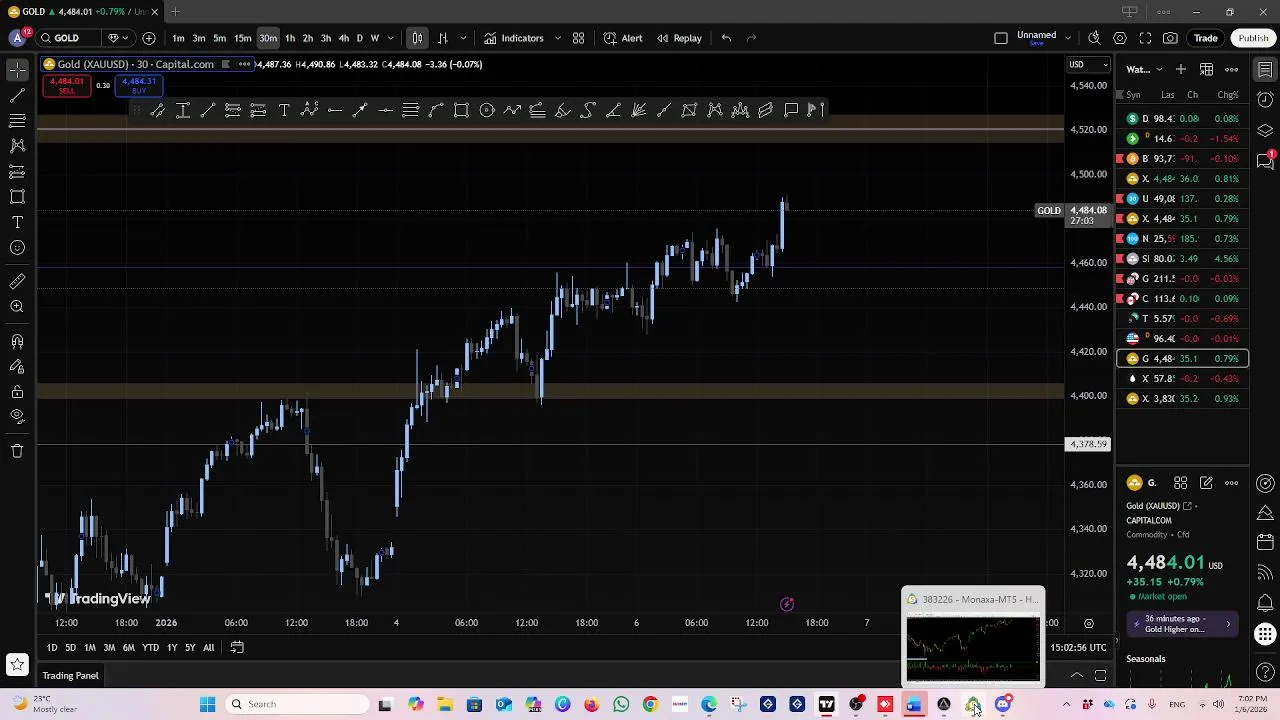The height and width of the screenshot is (720, 1280).
Task: Start bar Replay mode
Action: click(x=679, y=38)
